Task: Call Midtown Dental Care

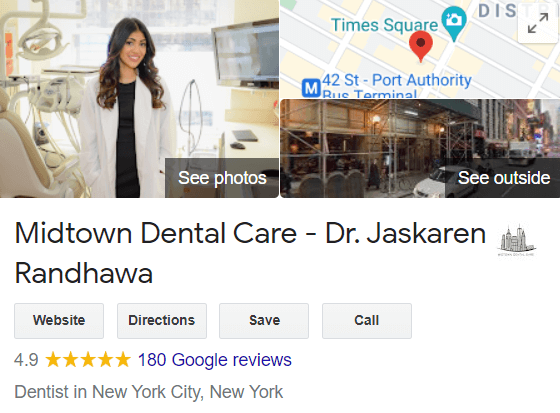Action: click(367, 321)
